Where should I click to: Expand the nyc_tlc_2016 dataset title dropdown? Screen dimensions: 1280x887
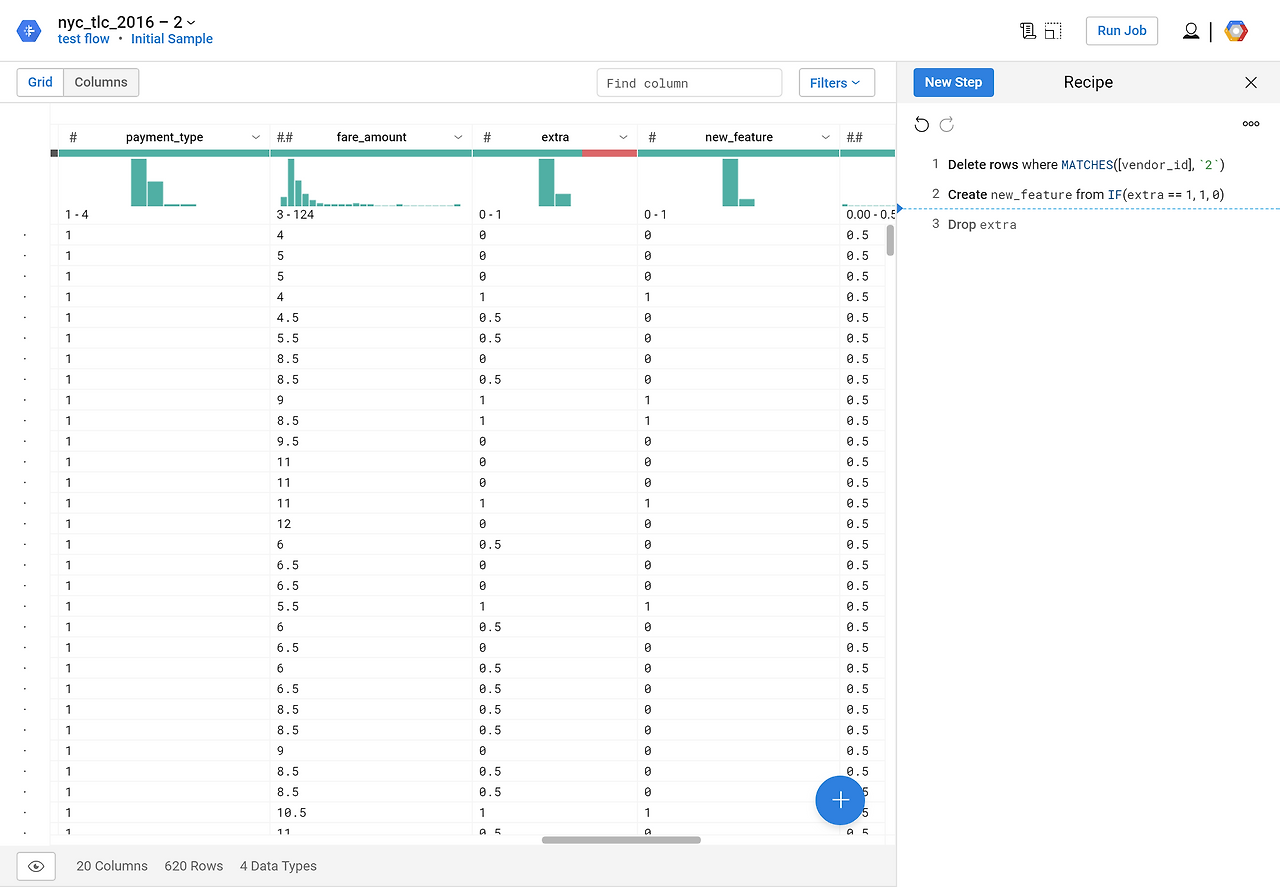coord(190,22)
